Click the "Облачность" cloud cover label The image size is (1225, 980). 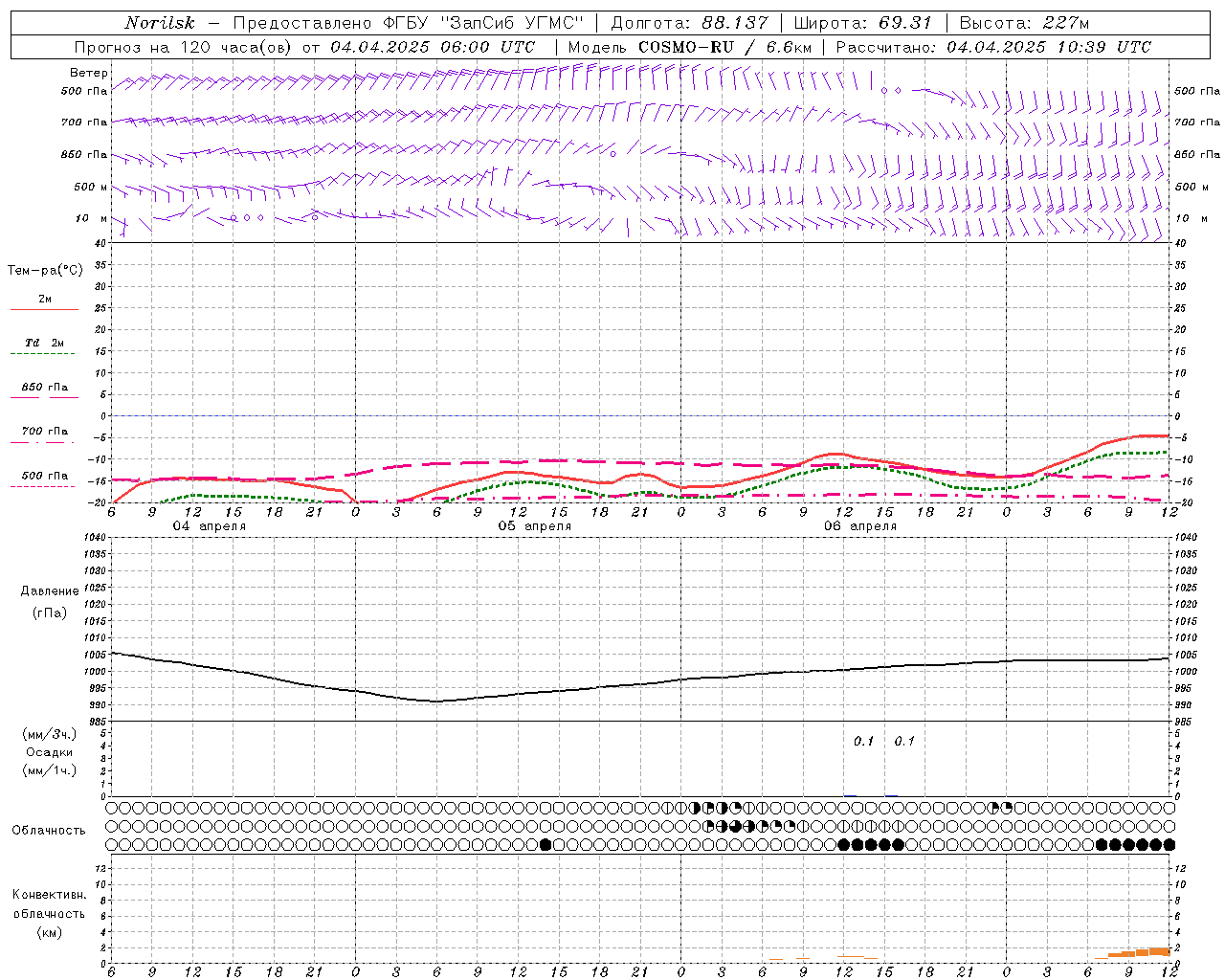click(x=49, y=830)
